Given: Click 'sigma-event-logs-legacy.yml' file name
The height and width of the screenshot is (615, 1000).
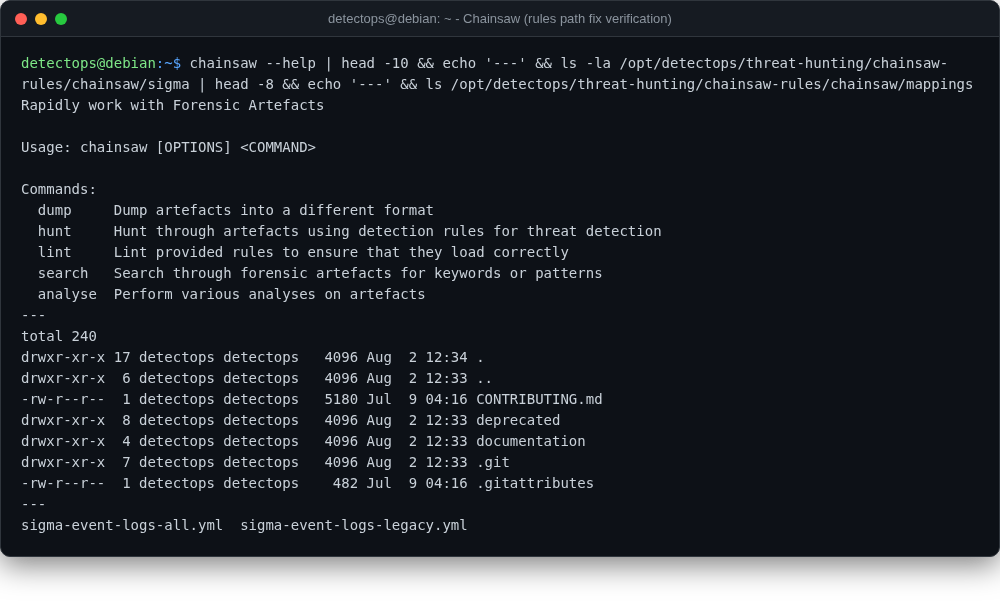Looking at the screenshot, I should (353, 526).
